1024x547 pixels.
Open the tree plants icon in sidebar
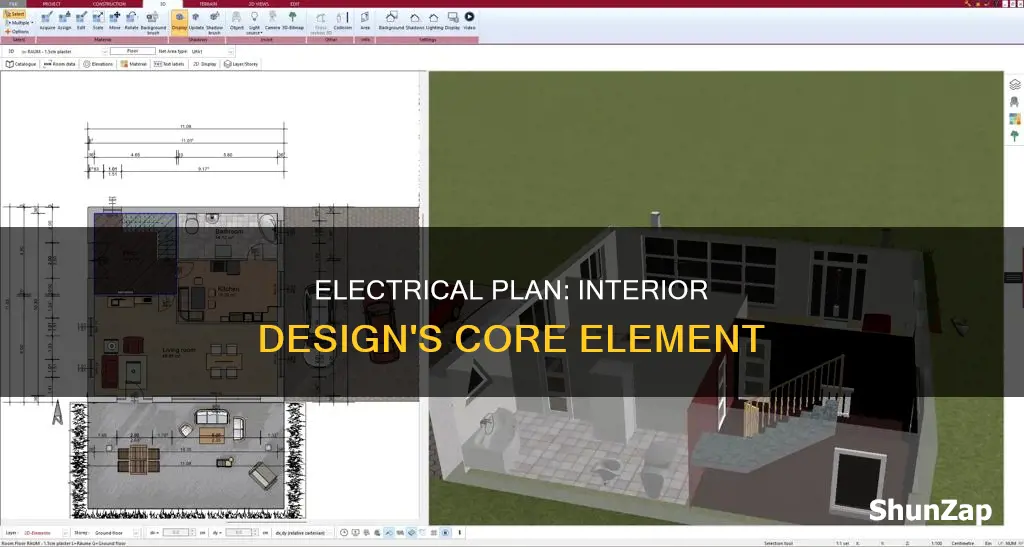1014,136
